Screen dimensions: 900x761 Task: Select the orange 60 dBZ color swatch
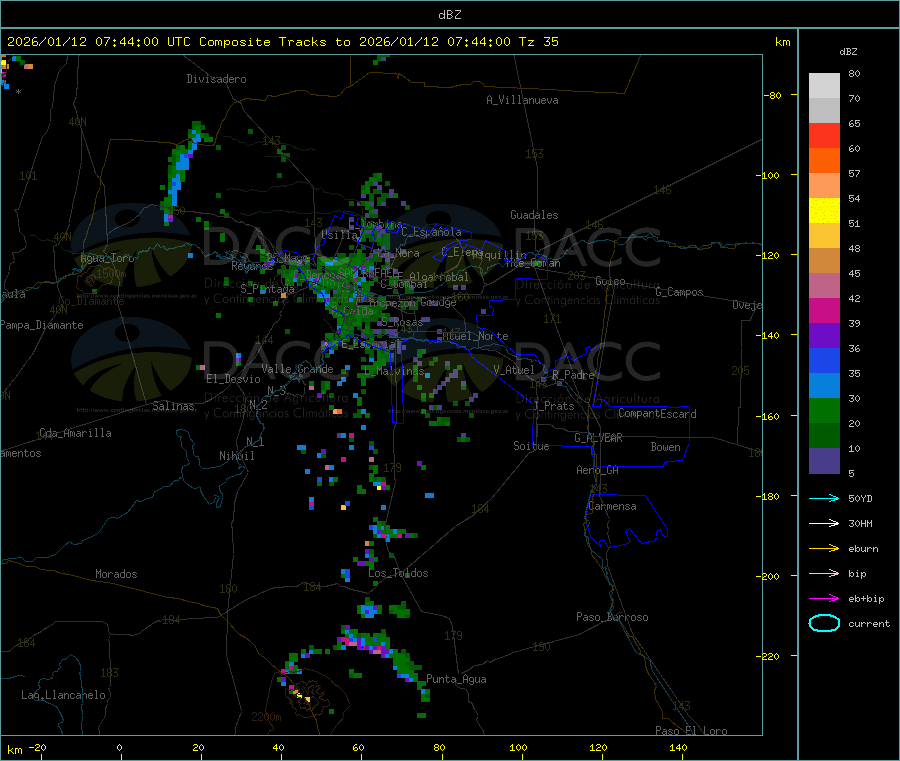tap(824, 161)
